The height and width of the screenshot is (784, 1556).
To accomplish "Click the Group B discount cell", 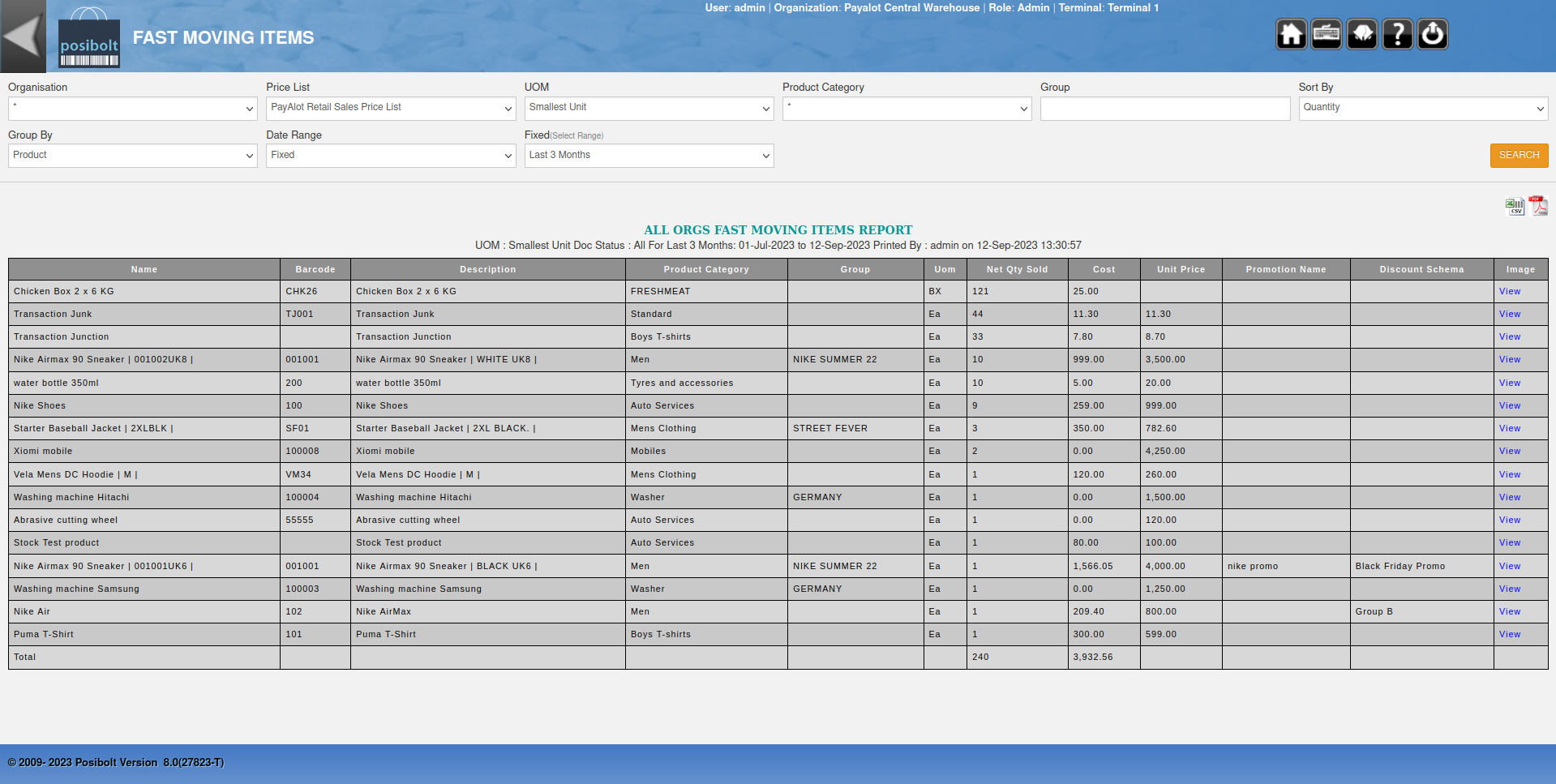I will [1422, 612].
